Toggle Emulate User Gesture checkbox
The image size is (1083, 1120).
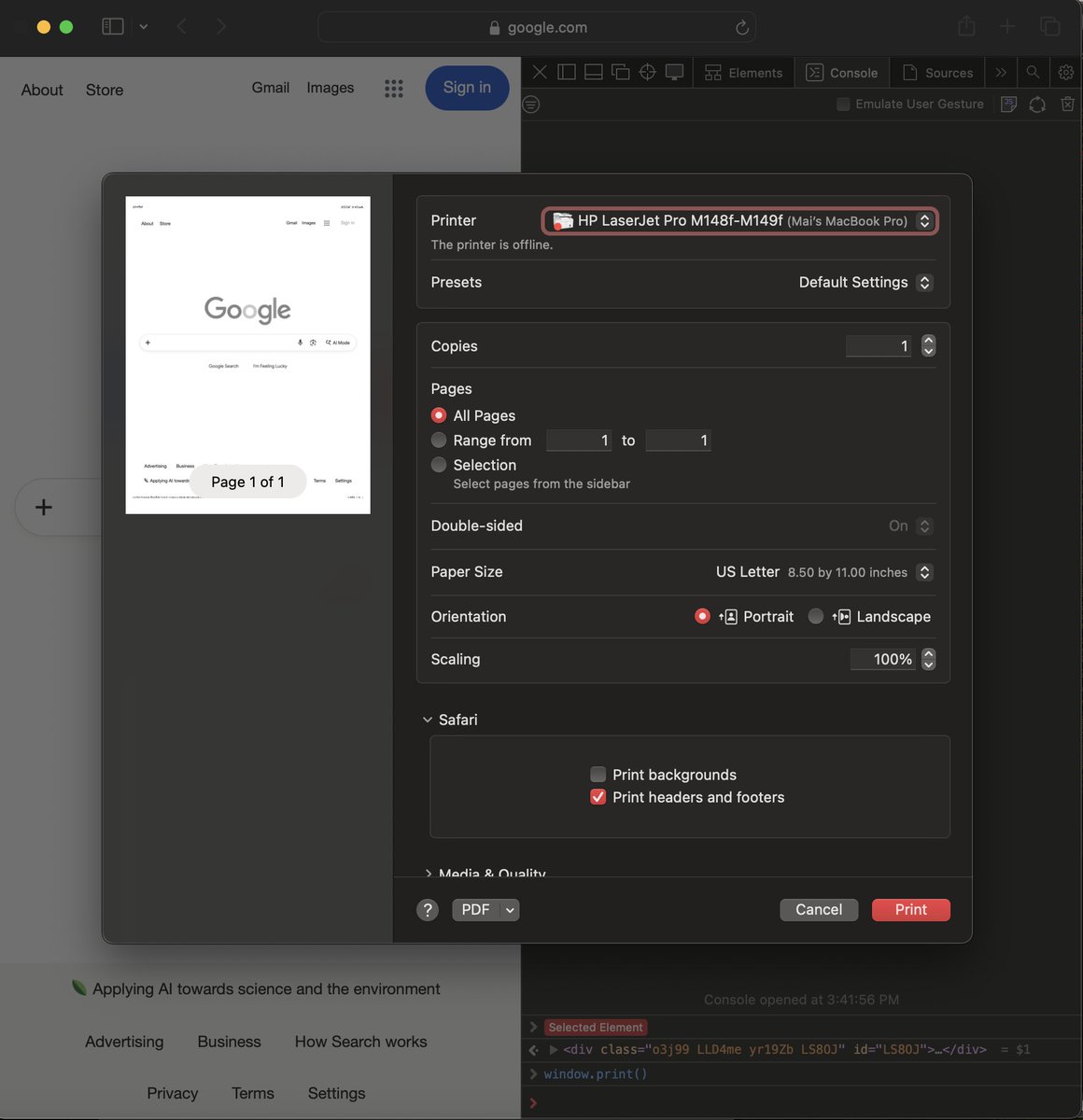coord(843,105)
